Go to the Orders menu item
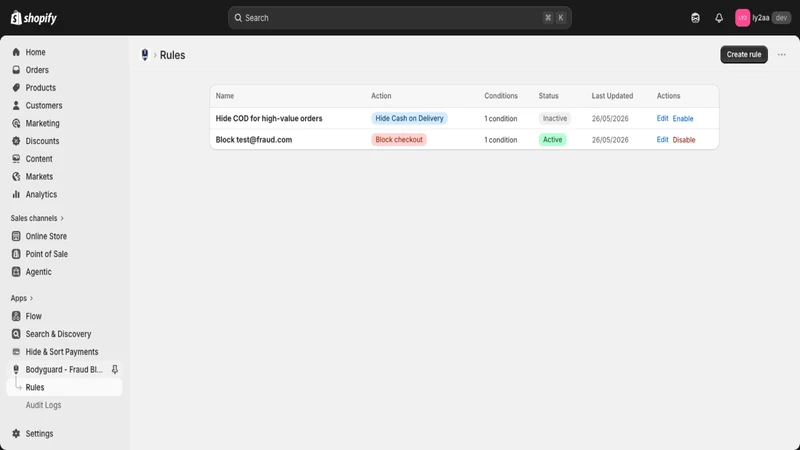This screenshot has width=800, height=450. [37, 70]
